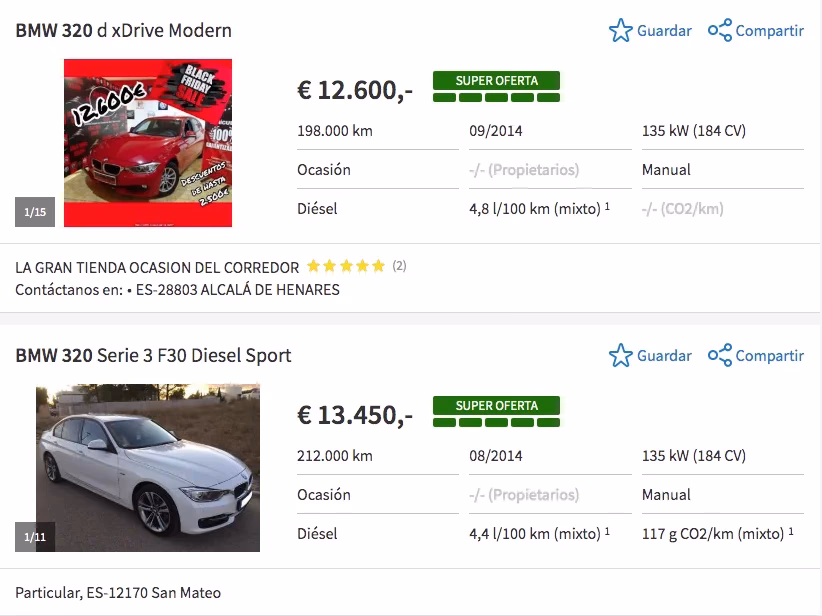Click the five-star rating of LA GRAN TIENDA OCASION
The image size is (822, 616).
point(344,267)
